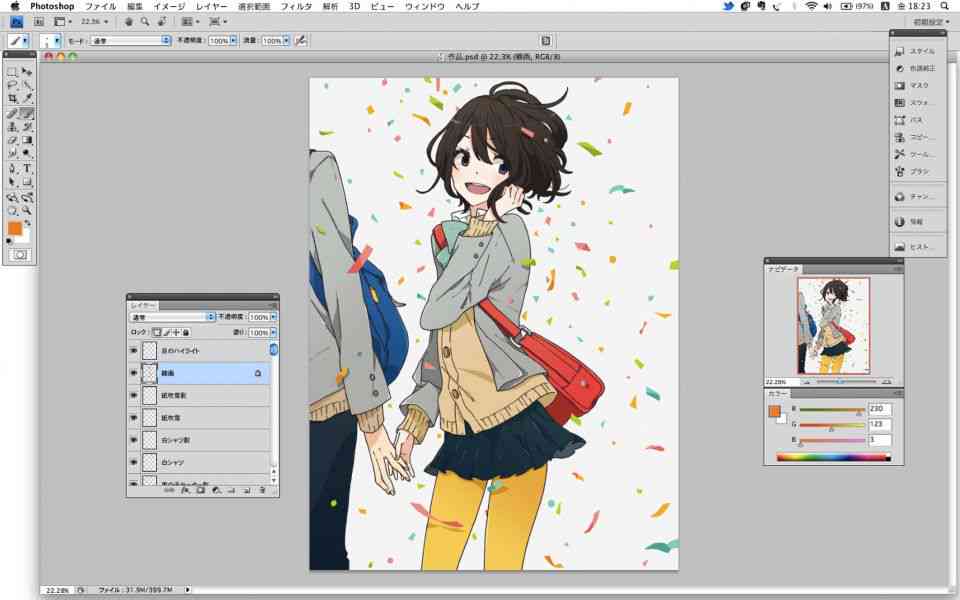Image resolution: width=960 pixels, height=600 pixels.
Task: Click the Navigator preview thumbnail
Action: click(x=833, y=325)
